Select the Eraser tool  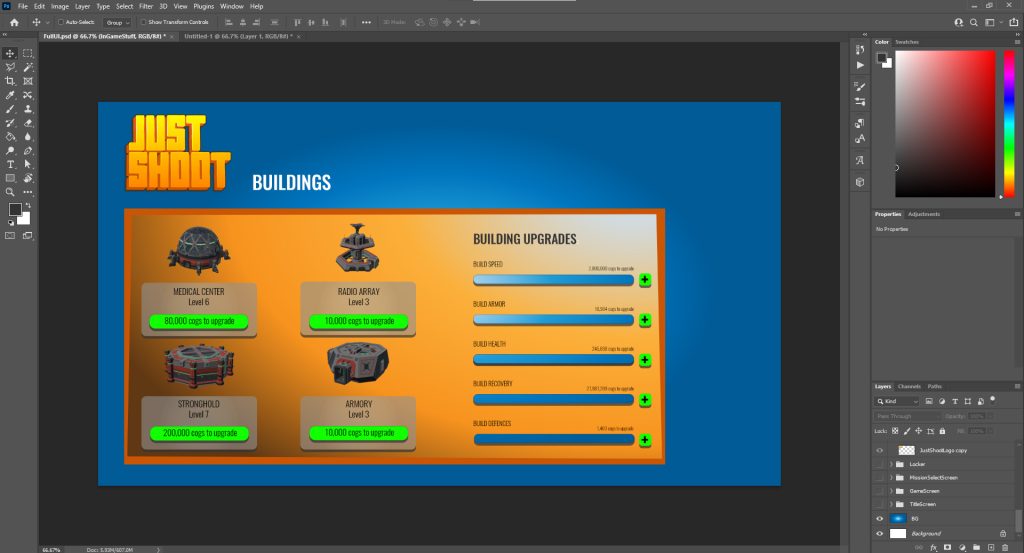(x=27, y=123)
